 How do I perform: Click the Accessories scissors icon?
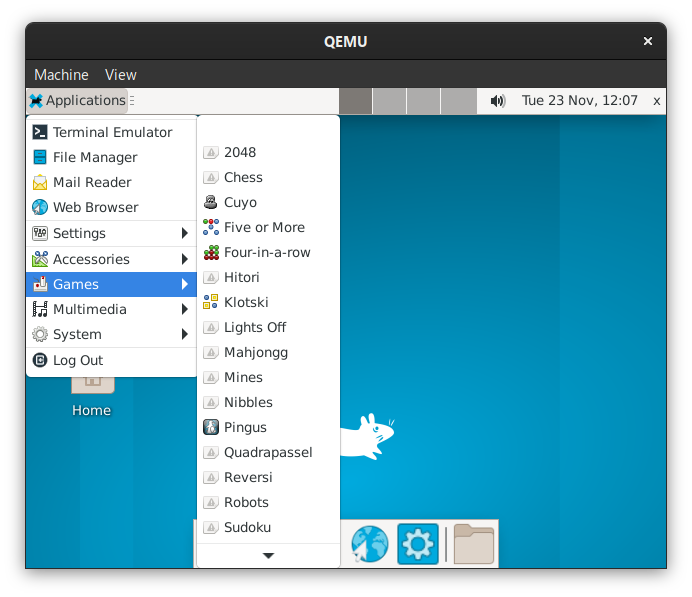click(40, 259)
